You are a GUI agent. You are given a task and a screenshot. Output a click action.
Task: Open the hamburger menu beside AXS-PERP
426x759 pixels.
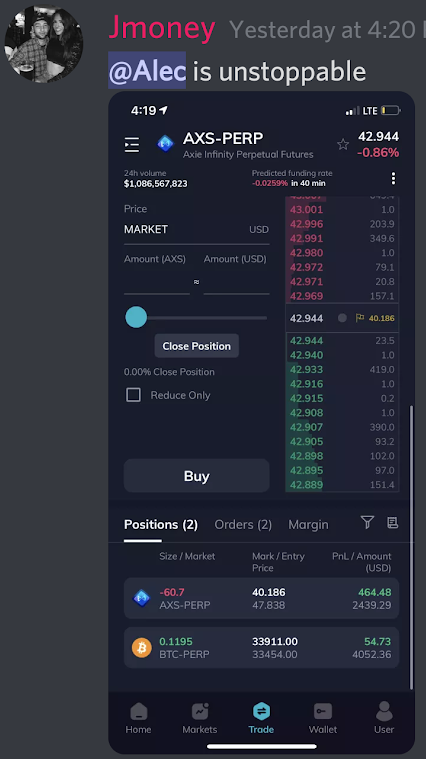point(132,144)
